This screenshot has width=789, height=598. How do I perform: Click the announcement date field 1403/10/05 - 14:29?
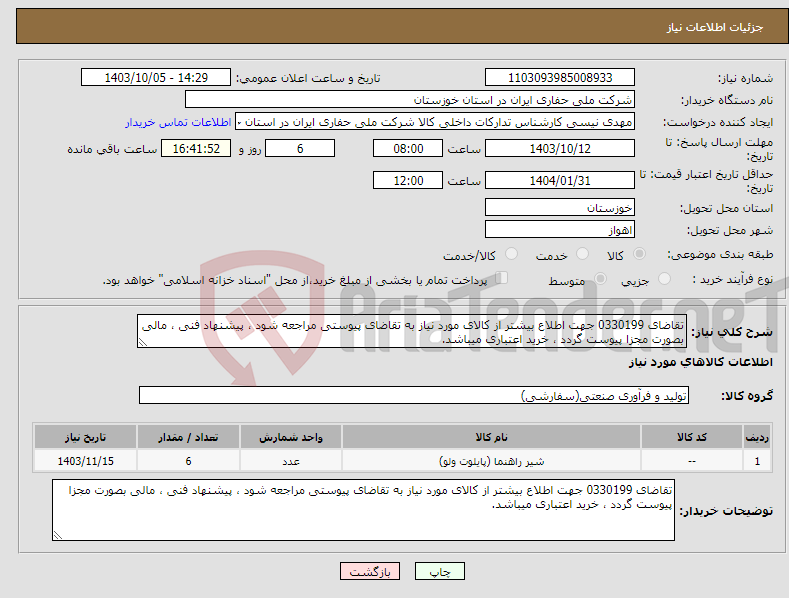pyautogui.click(x=156, y=78)
